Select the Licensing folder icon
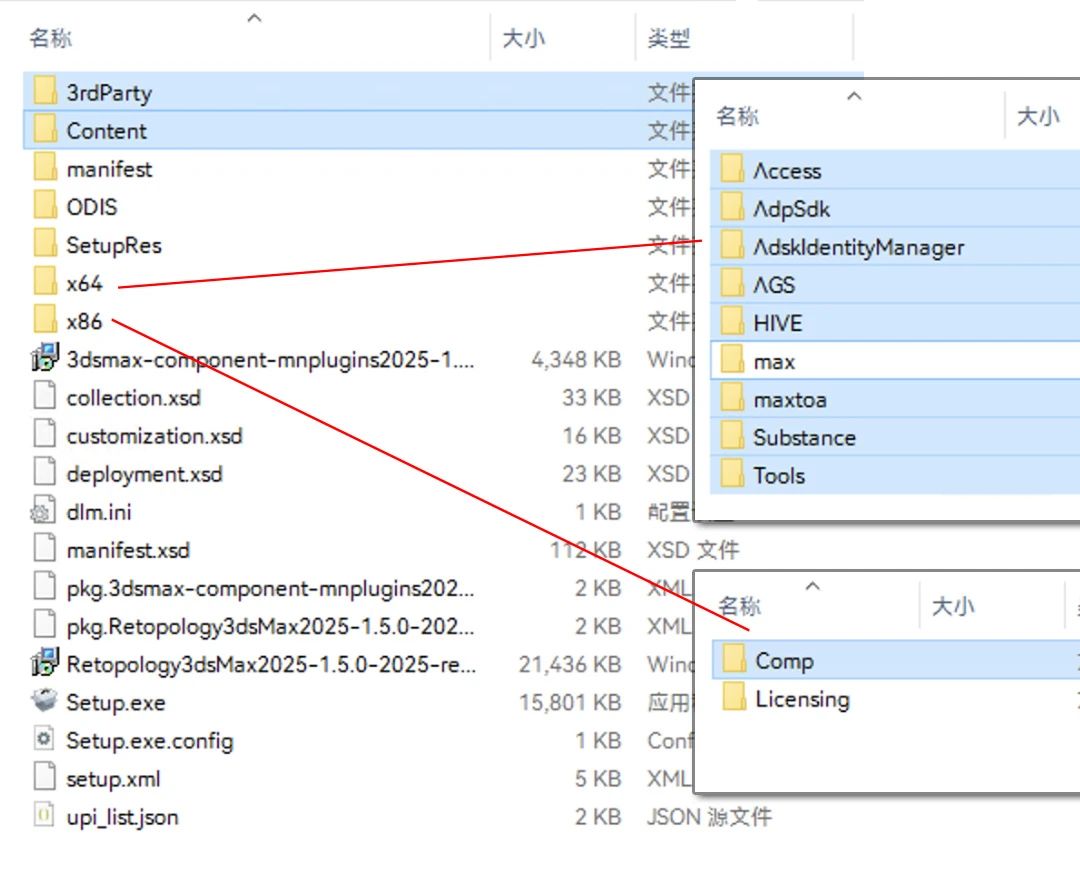This screenshot has width=1080, height=872. [x=734, y=698]
